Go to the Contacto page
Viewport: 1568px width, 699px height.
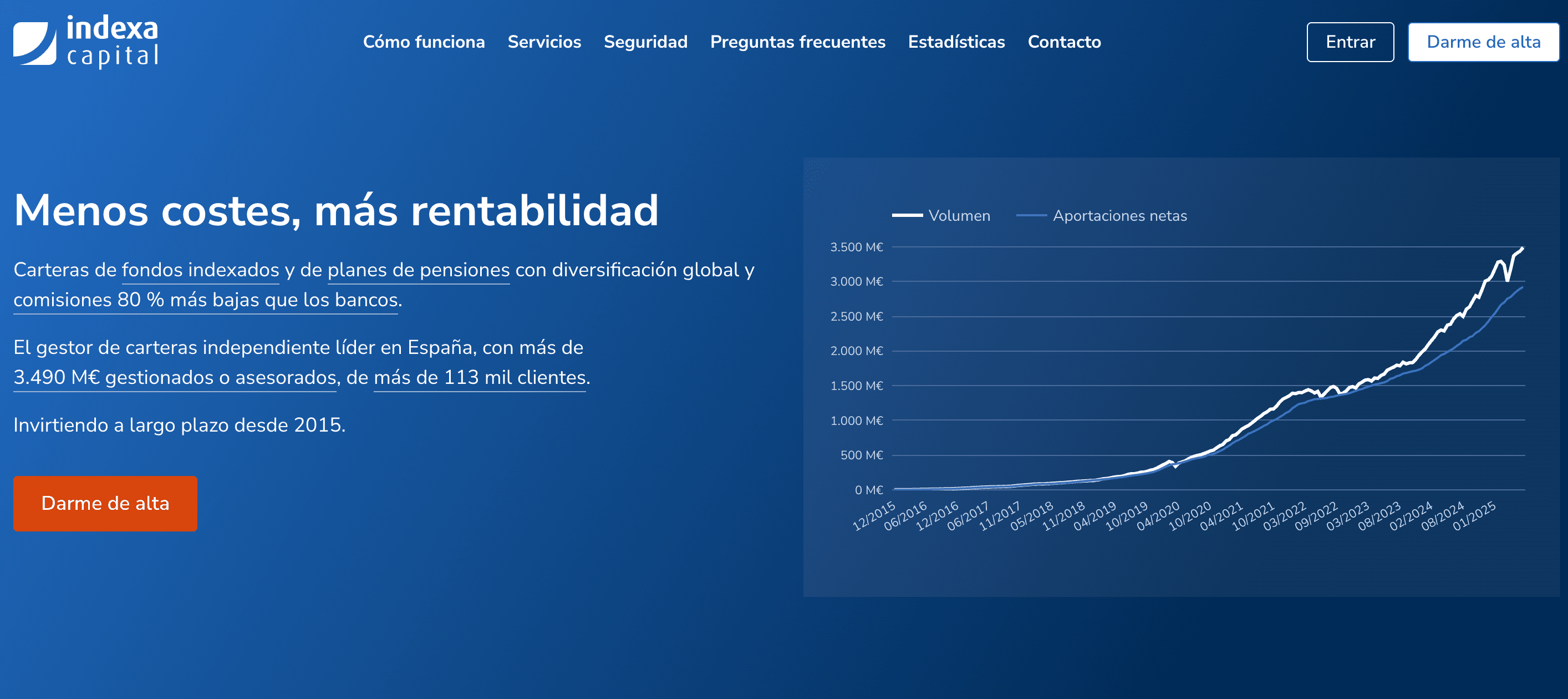pyautogui.click(x=1064, y=42)
